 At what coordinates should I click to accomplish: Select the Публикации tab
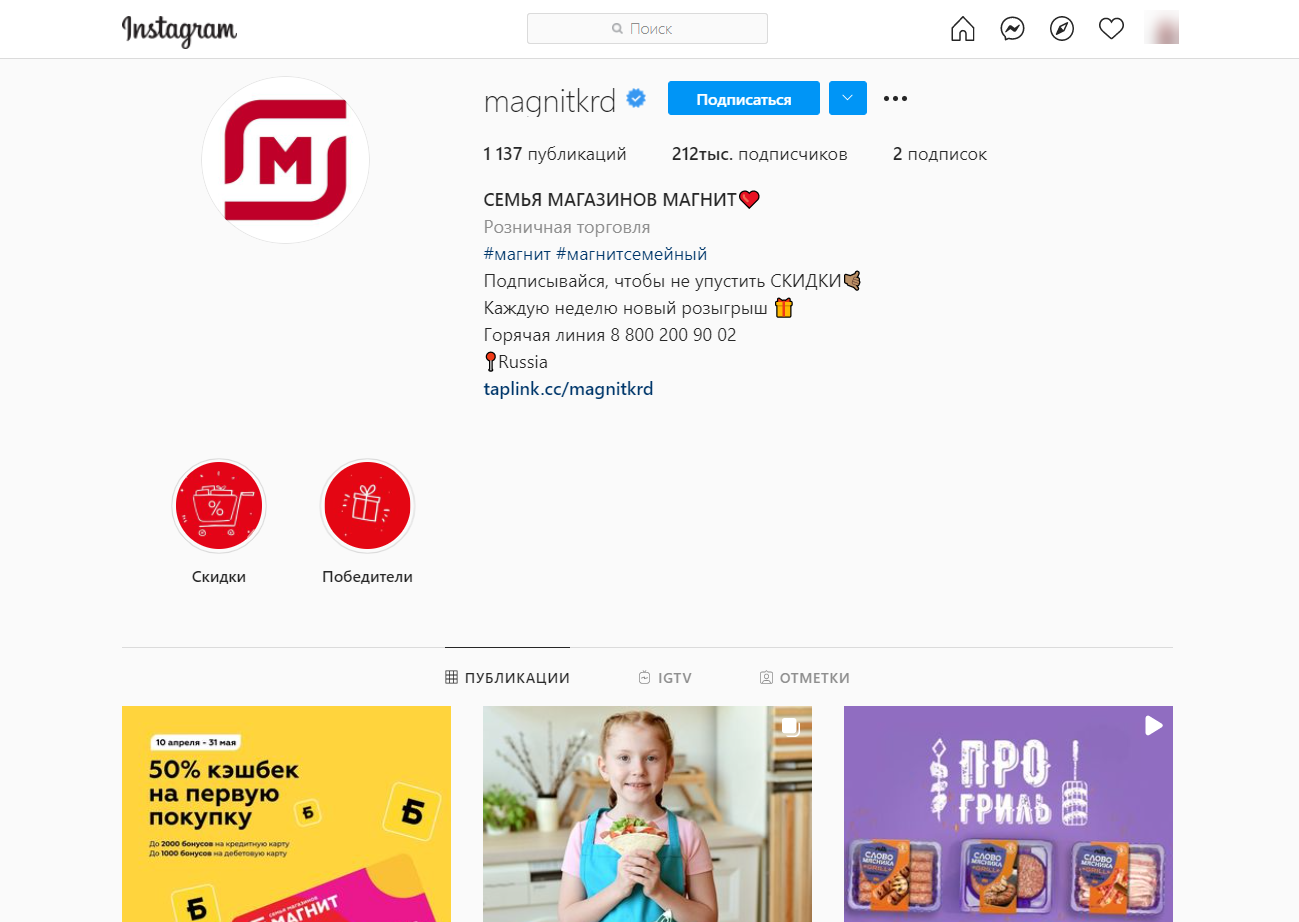point(507,678)
